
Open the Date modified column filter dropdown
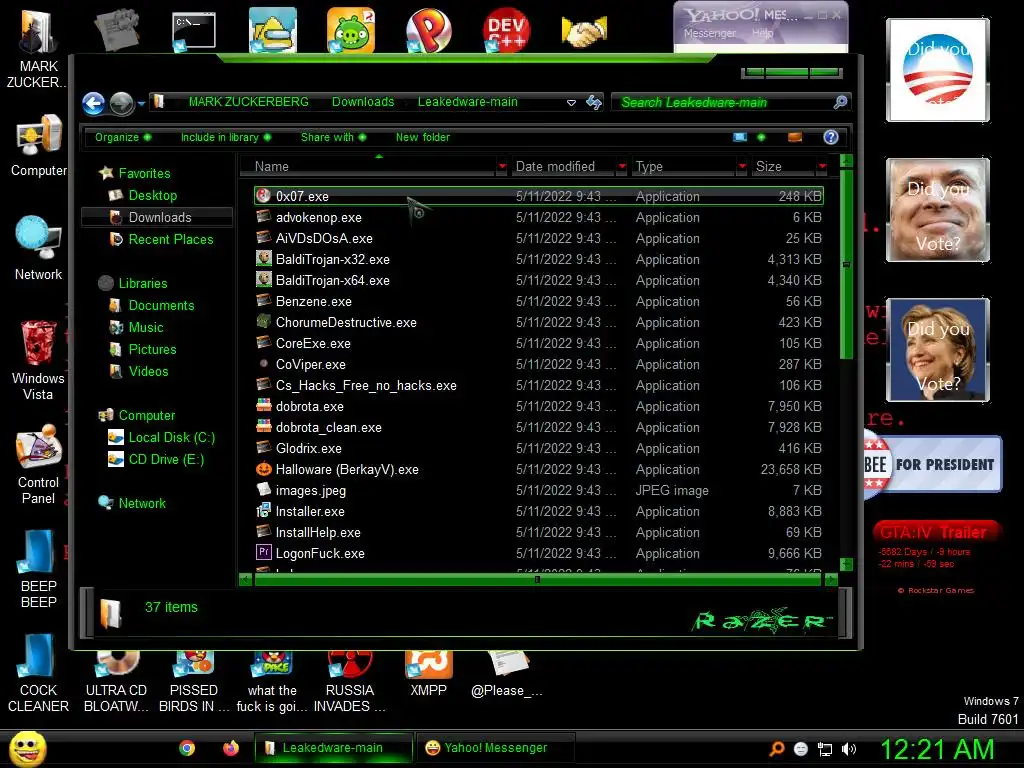pos(622,167)
